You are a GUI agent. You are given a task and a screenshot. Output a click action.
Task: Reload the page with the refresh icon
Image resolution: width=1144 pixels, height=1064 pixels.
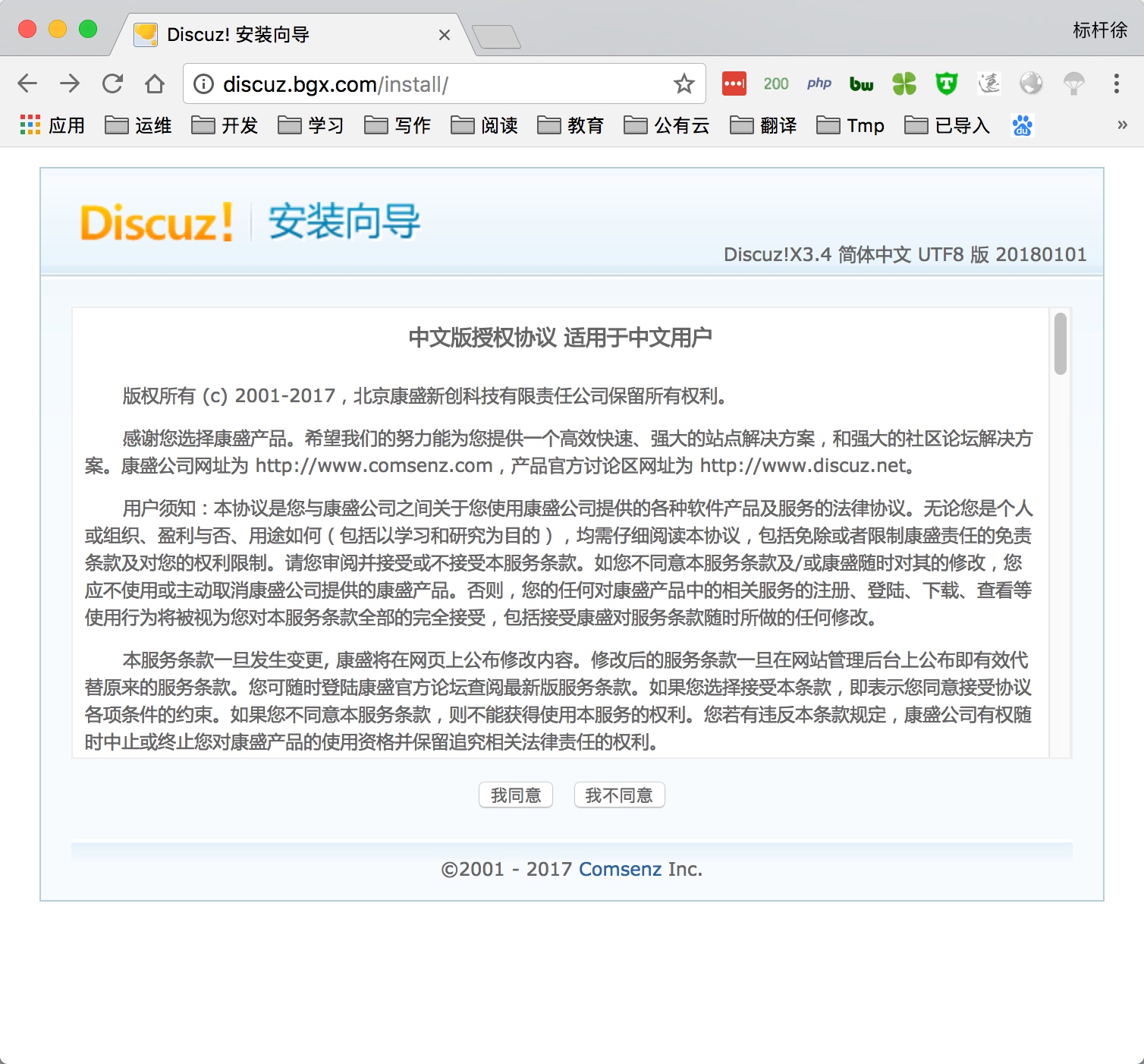[112, 83]
